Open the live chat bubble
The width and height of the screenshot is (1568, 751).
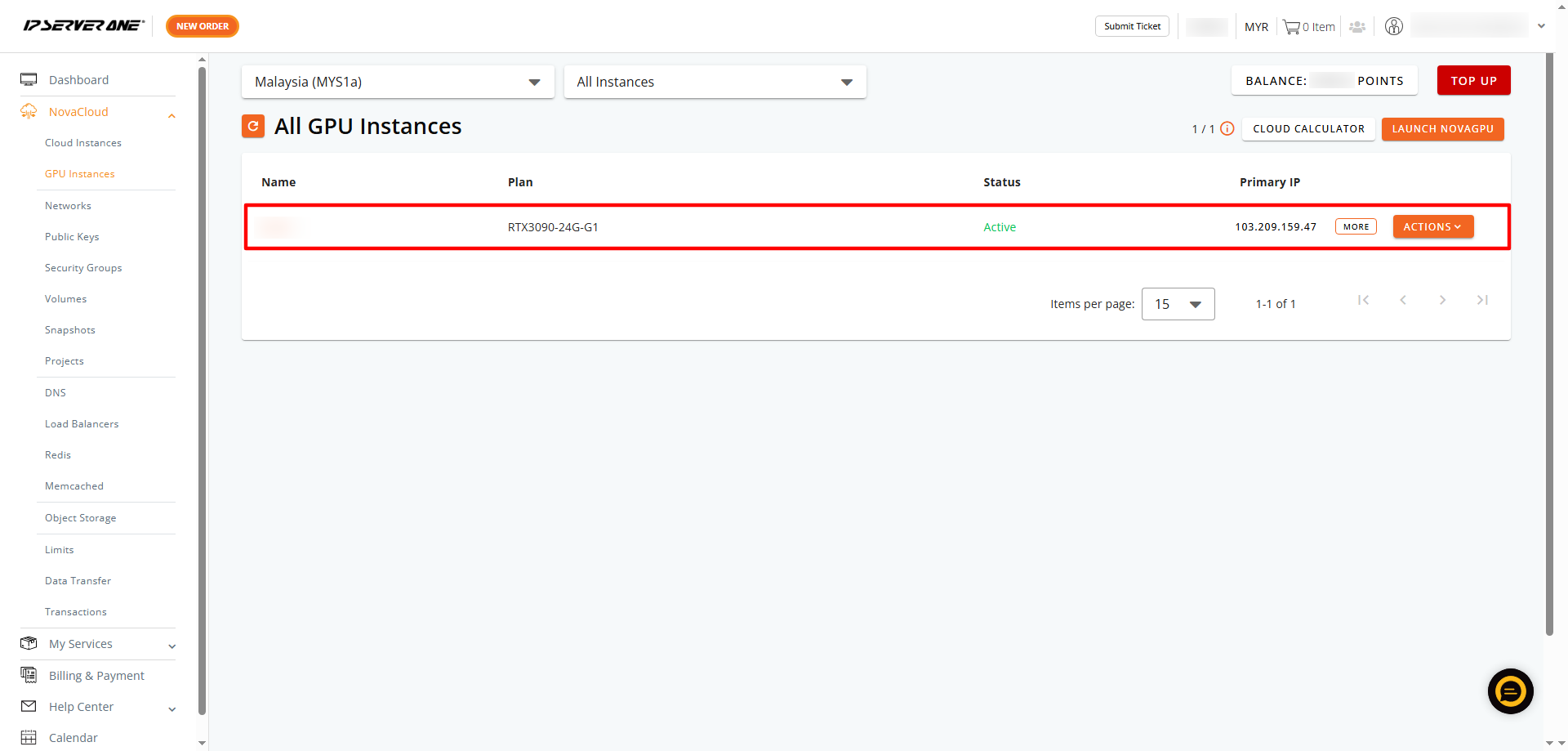(x=1510, y=691)
